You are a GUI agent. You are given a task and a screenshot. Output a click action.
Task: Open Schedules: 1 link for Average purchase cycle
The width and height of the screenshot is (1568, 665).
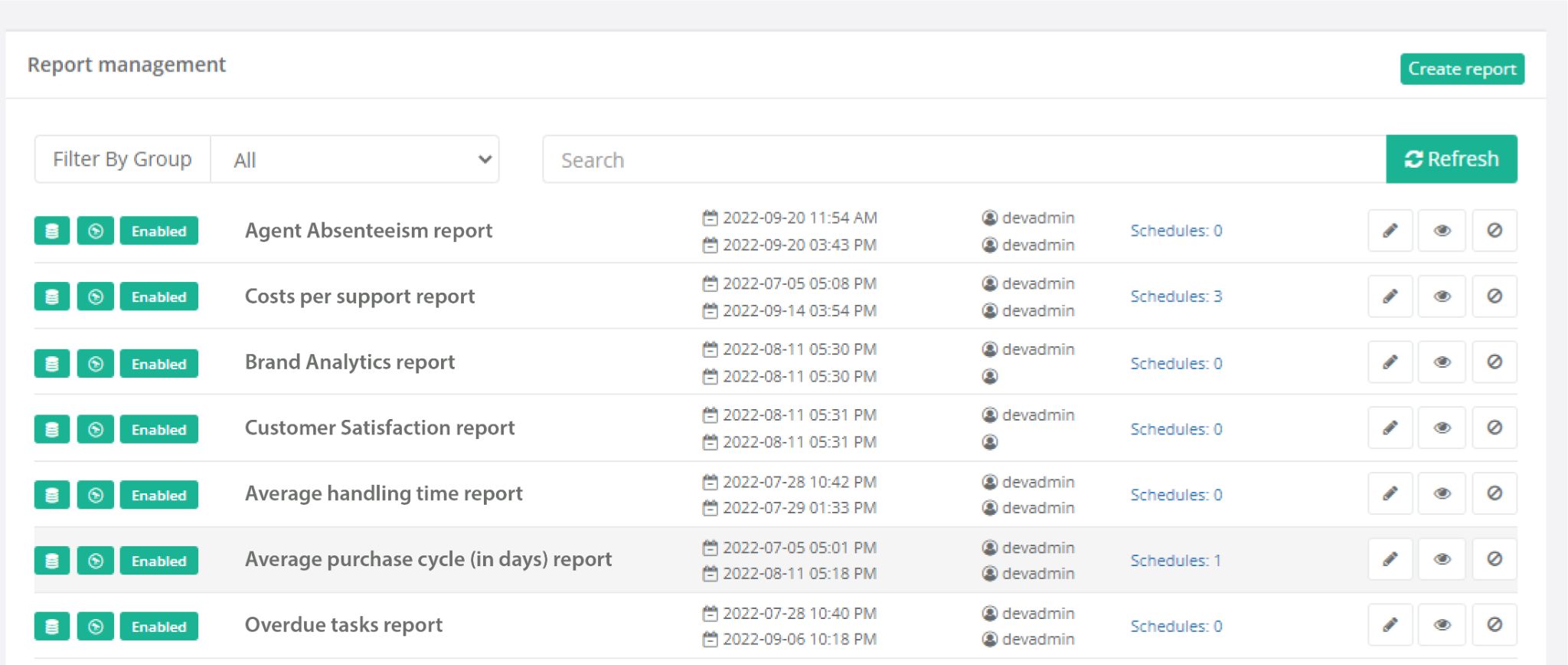click(1176, 561)
